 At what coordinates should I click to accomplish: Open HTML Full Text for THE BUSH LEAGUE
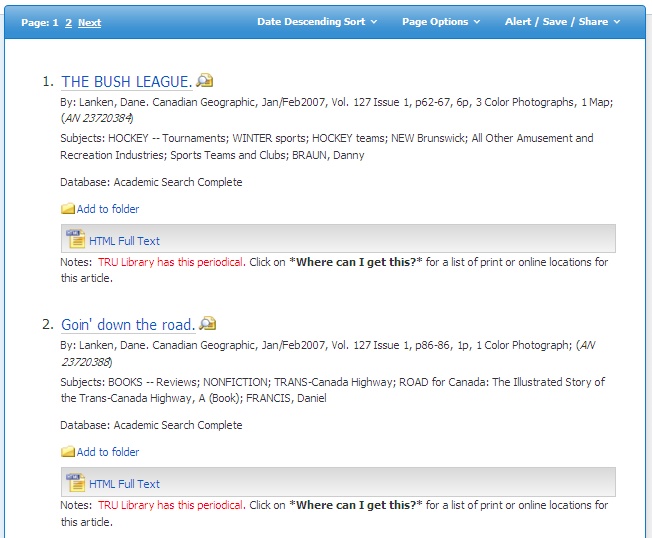(124, 241)
